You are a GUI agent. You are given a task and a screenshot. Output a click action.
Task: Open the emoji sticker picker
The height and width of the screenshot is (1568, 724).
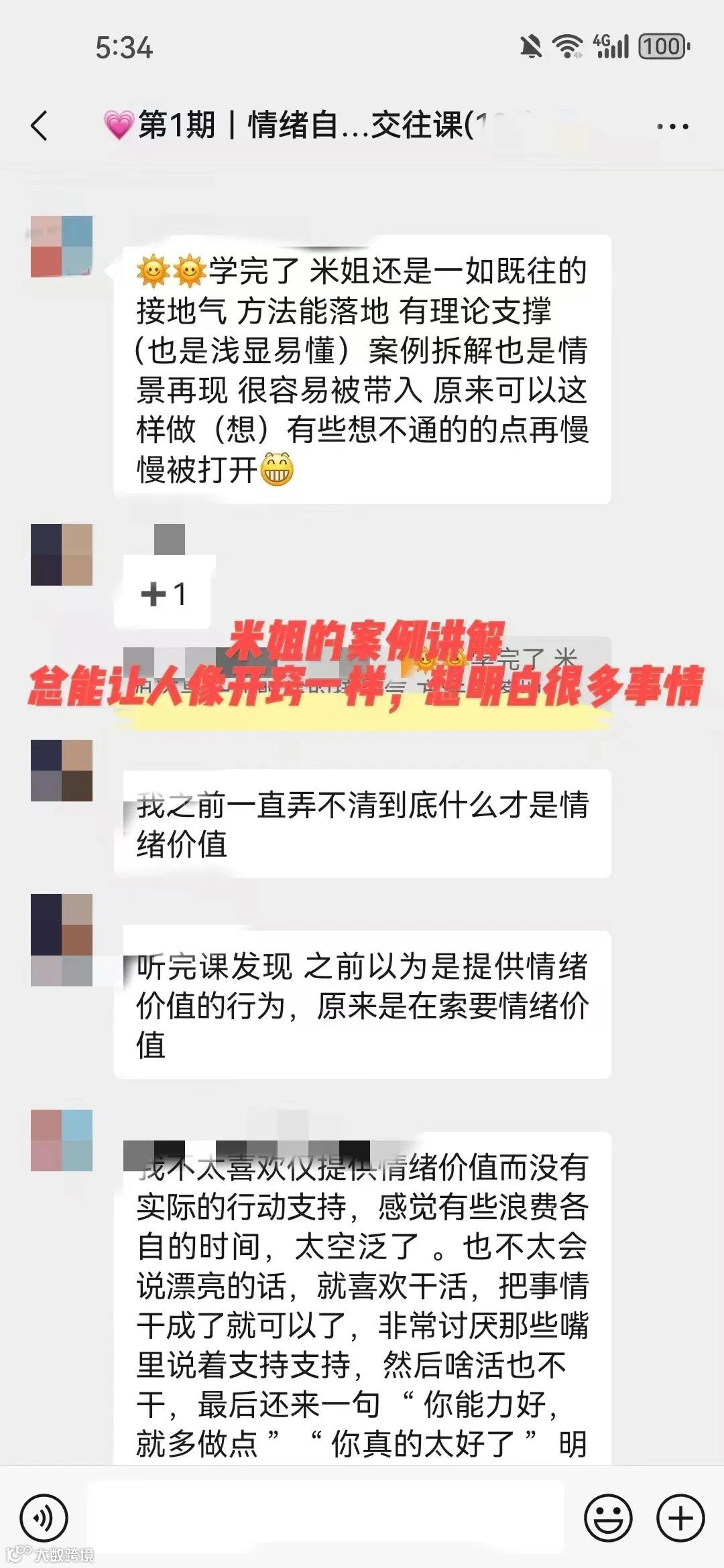608,1518
